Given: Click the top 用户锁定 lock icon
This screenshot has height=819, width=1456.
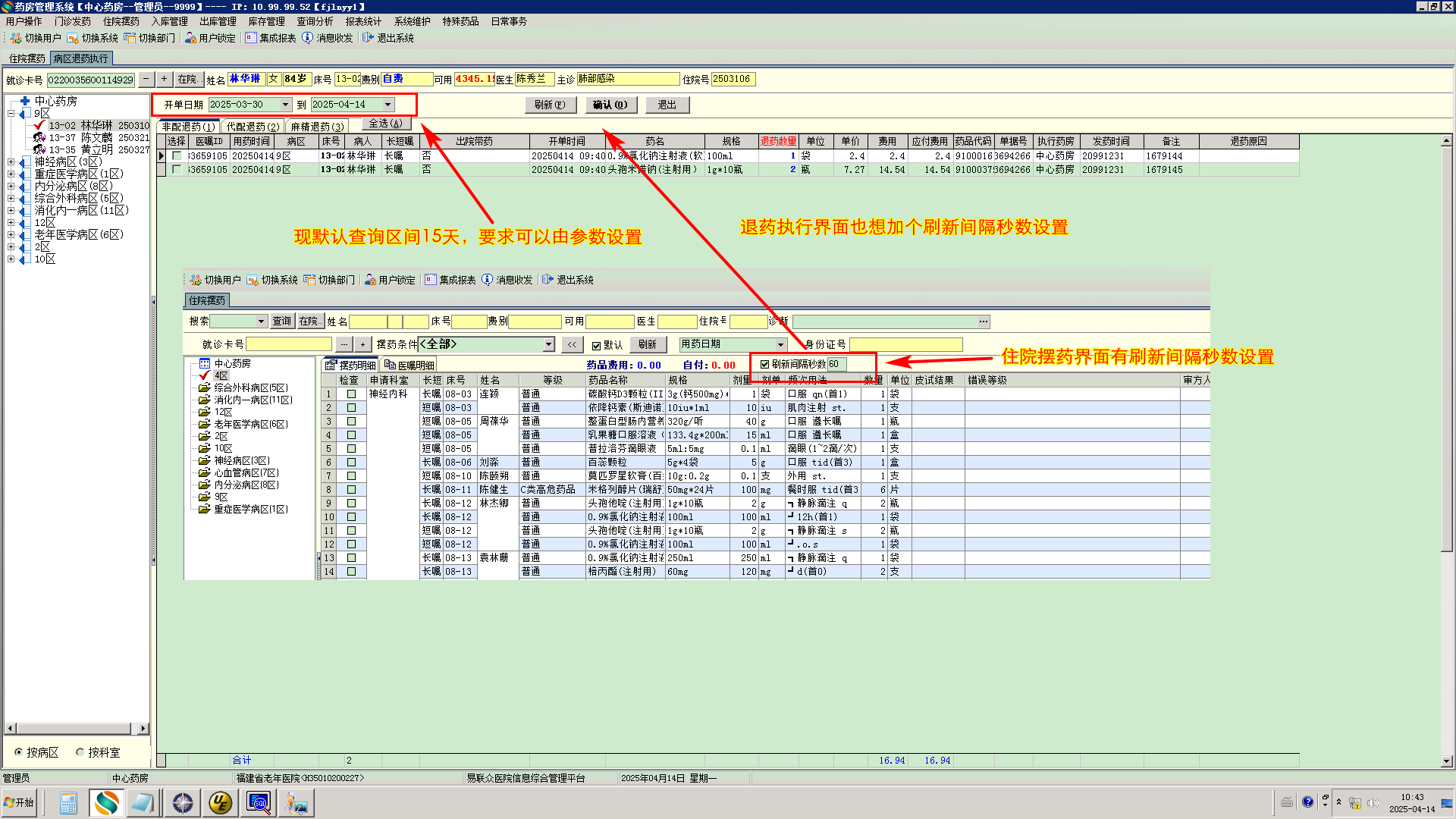Looking at the screenshot, I should pos(190,38).
